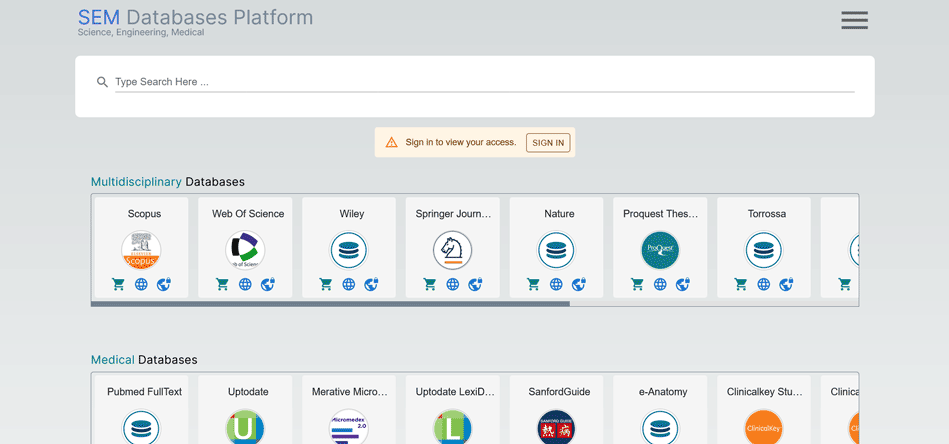Select the ProQuest teal logo
This screenshot has width=949, height=444.
point(660,250)
